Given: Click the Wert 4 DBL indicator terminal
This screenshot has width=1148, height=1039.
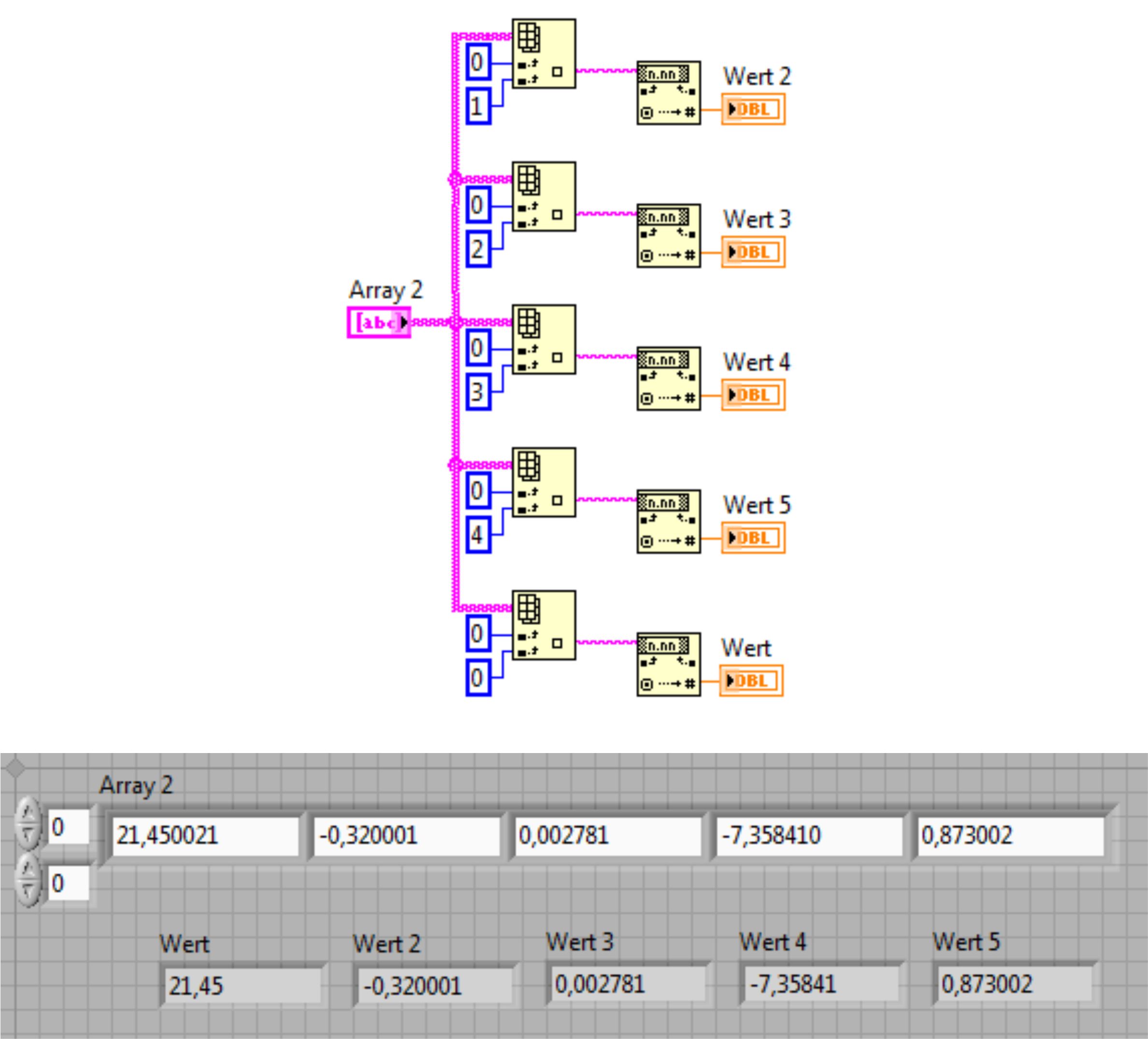Looking at the screenshot, I should click(x=753, y=395).
